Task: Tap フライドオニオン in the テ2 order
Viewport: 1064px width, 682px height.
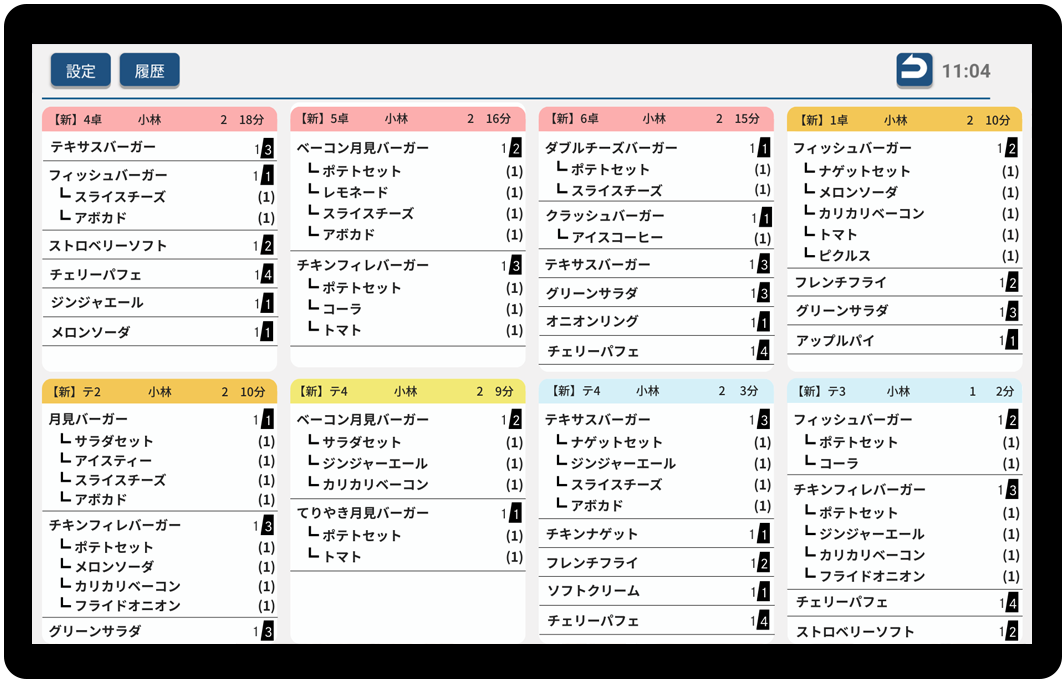Action: click(x=159, y=605)
